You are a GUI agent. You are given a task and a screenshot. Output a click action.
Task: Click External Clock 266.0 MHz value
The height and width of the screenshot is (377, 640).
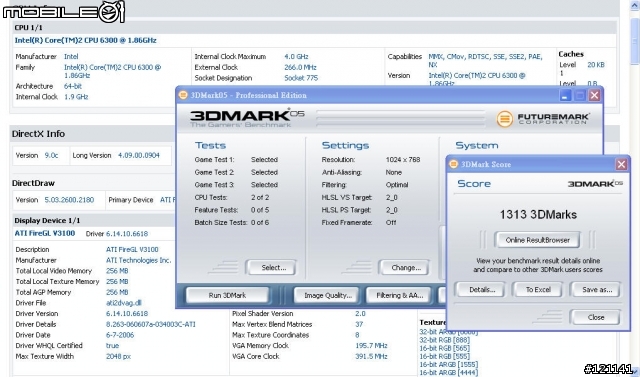point(300,67)
